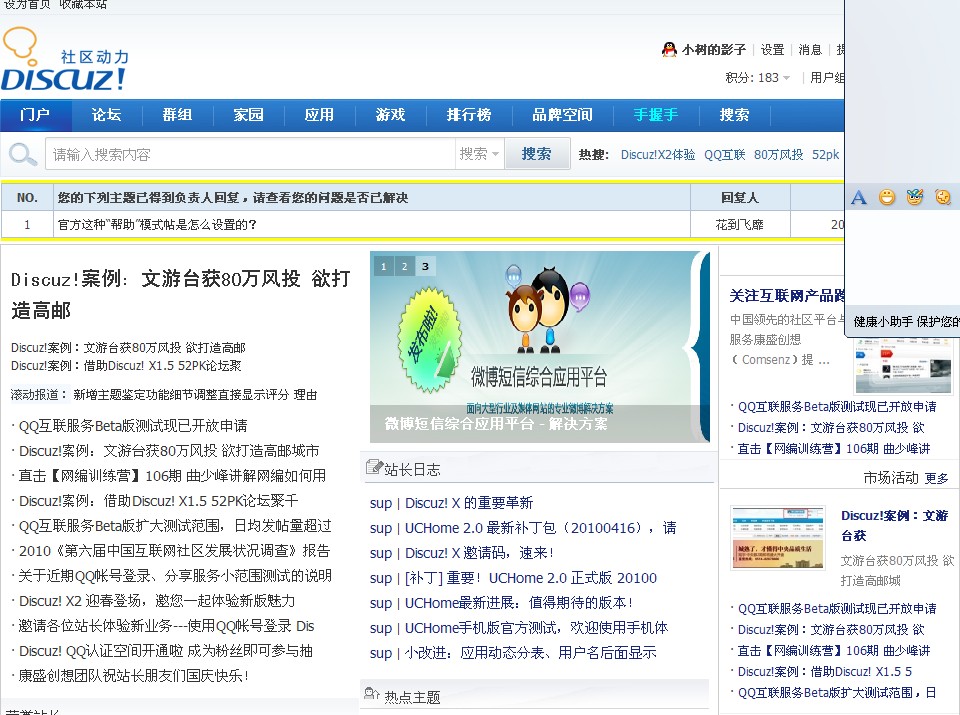Open thumbnail beside Discuz!案例:文游台获 headline

[x=778, y=537]
